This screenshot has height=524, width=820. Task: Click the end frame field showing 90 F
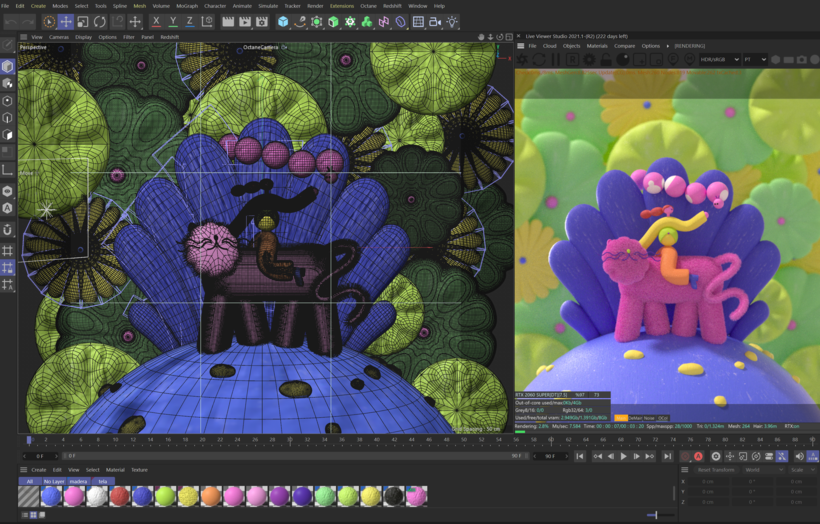click(550, 457)
